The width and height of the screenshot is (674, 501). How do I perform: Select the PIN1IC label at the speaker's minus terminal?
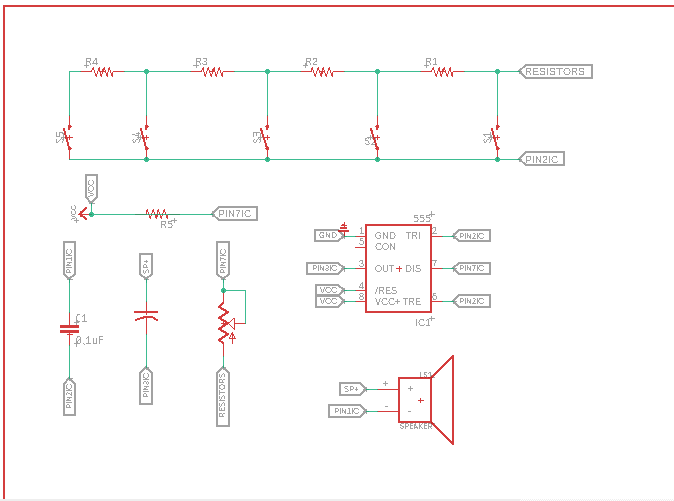pyautogui.click(x=346, y=411)
